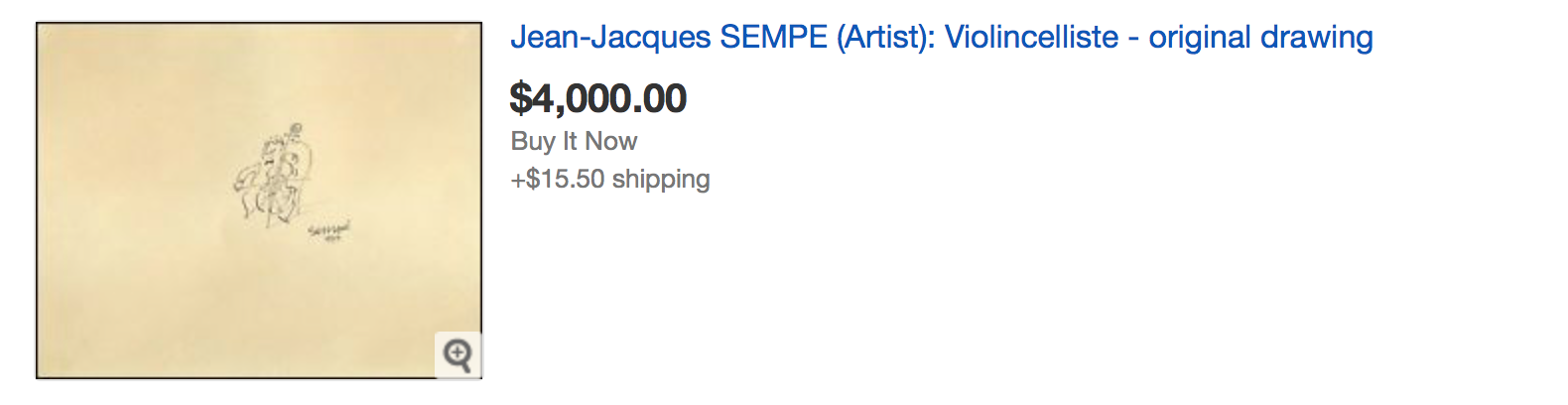This screenshot has width=1568, height=405.
Task: Click the artist signature on the drawing
Action: coord(329,232)
